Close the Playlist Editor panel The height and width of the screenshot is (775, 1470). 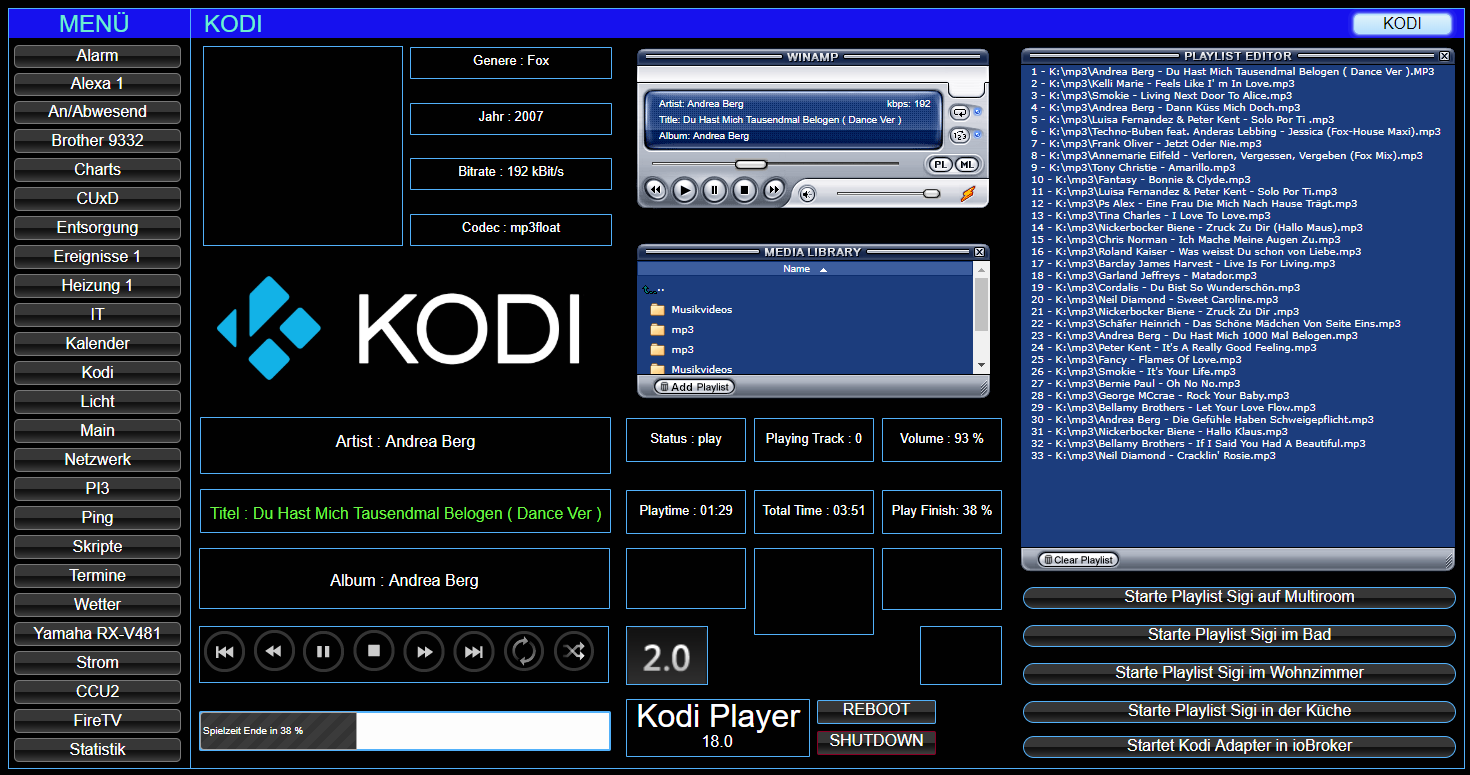[x=1444, y=56]
